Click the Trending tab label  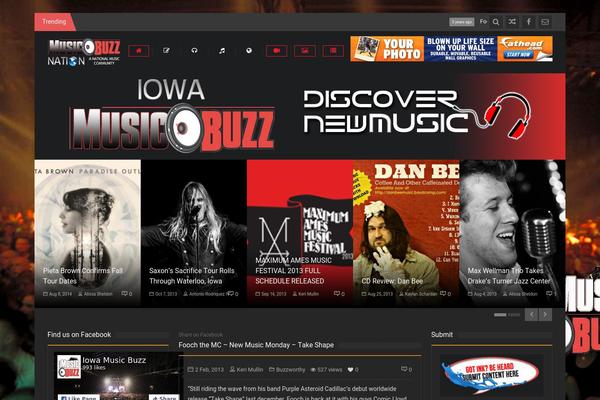[54, 22]
